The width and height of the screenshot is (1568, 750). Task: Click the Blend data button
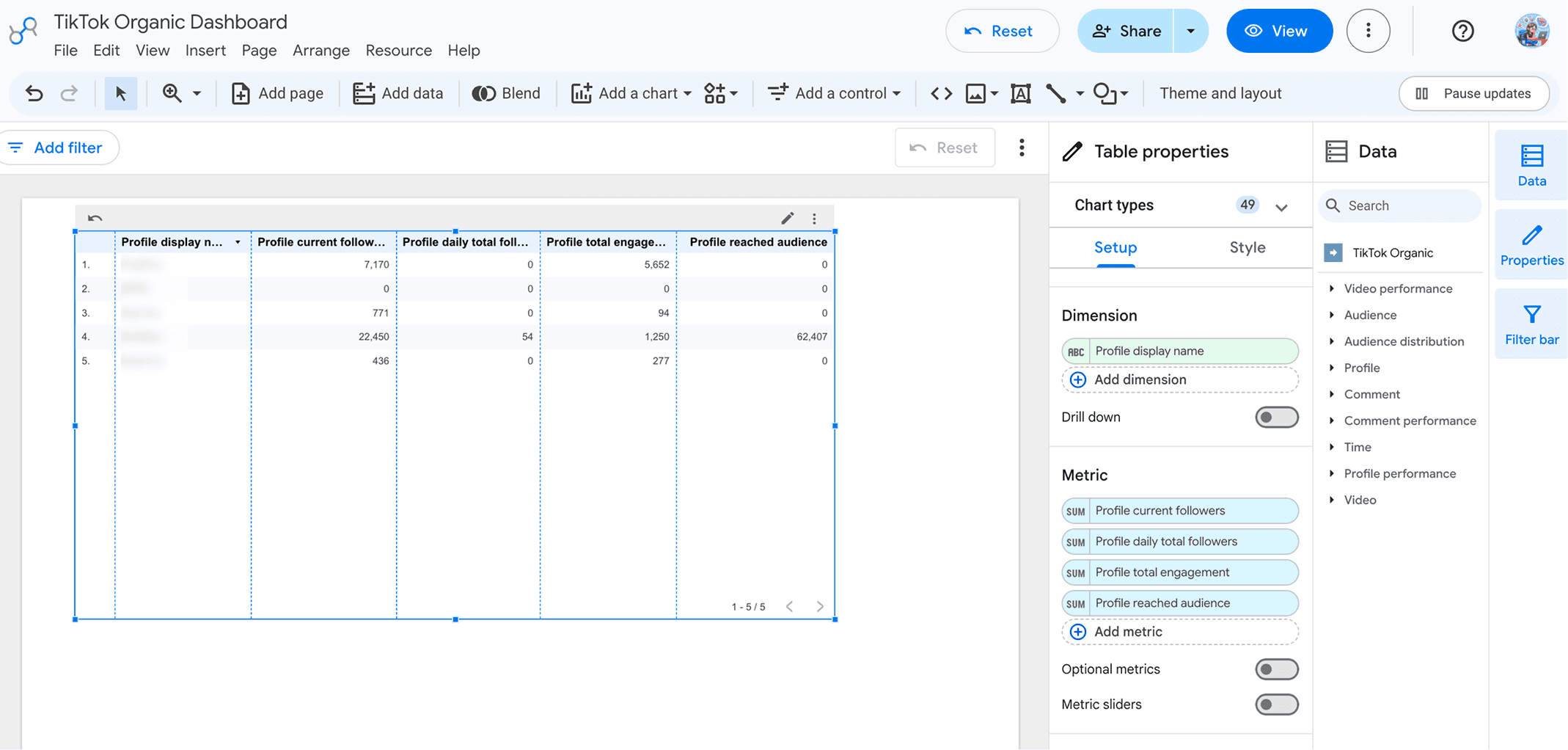[506, 93]
